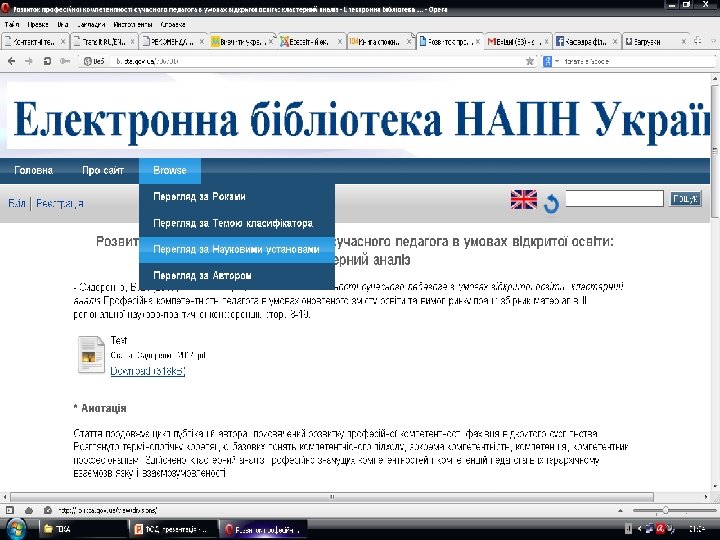Click the key-shaped password wand icon
This screenshot has width=720, height=540.
[x=65, y=61]
